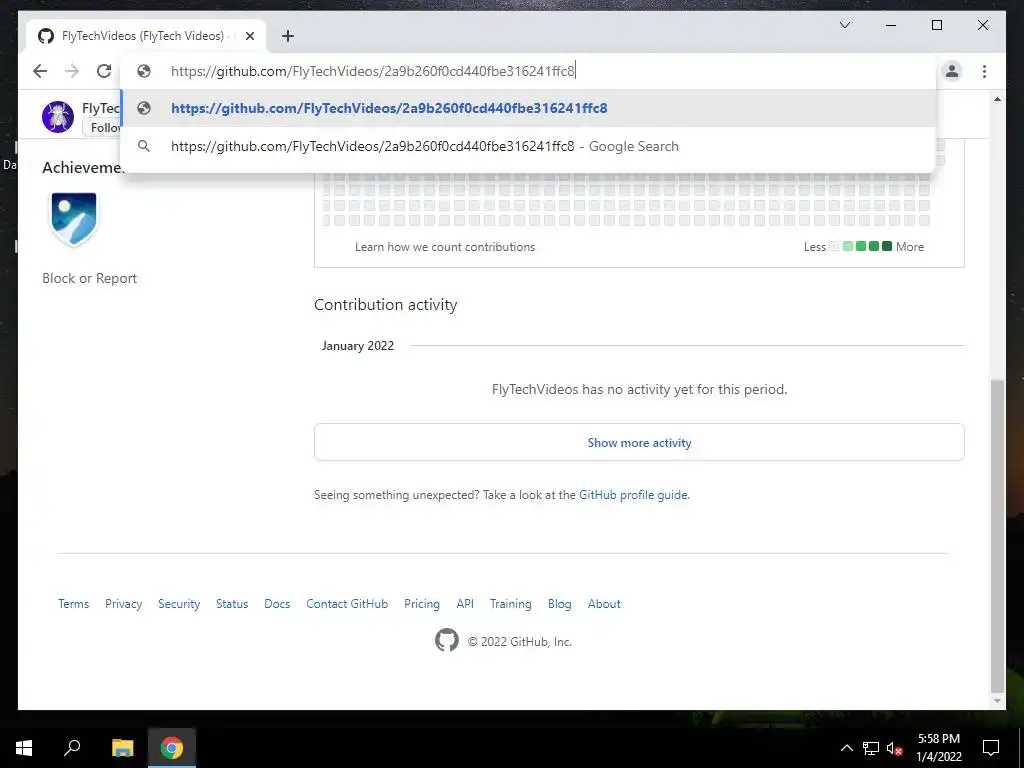Open Block or Report link
This screenshot has width=1024, height=768.
(89, 278)
